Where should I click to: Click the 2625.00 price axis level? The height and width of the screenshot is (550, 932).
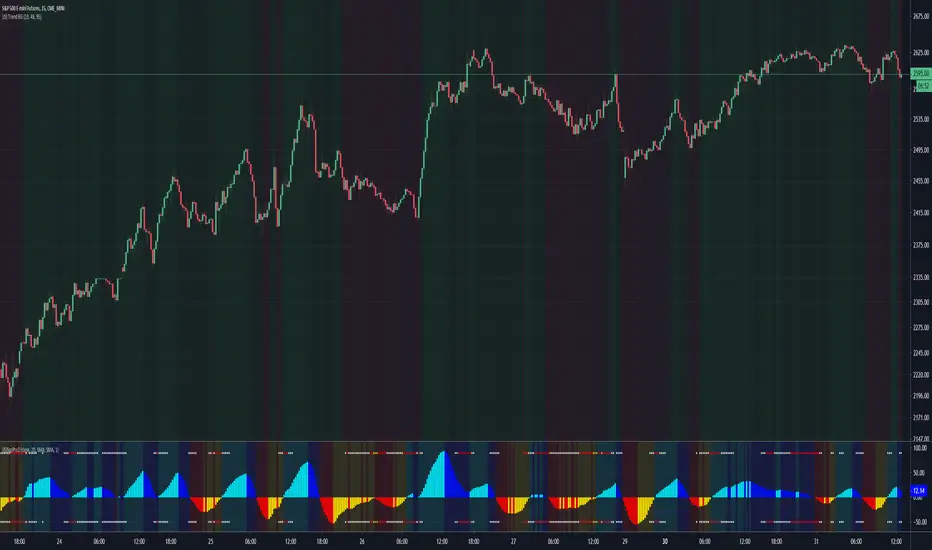[921, 53]
